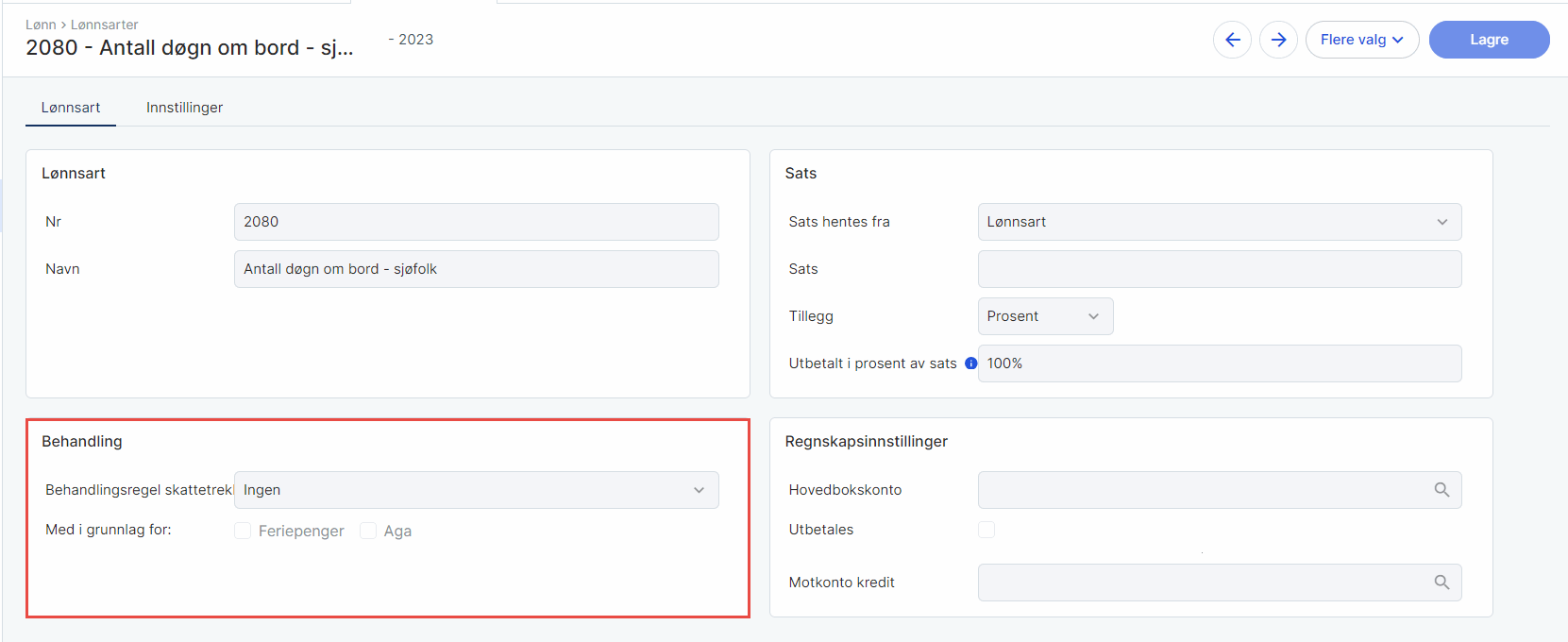Switch to the Innstillinger tab
1568x642 pixels.
[x=184, y=108]
